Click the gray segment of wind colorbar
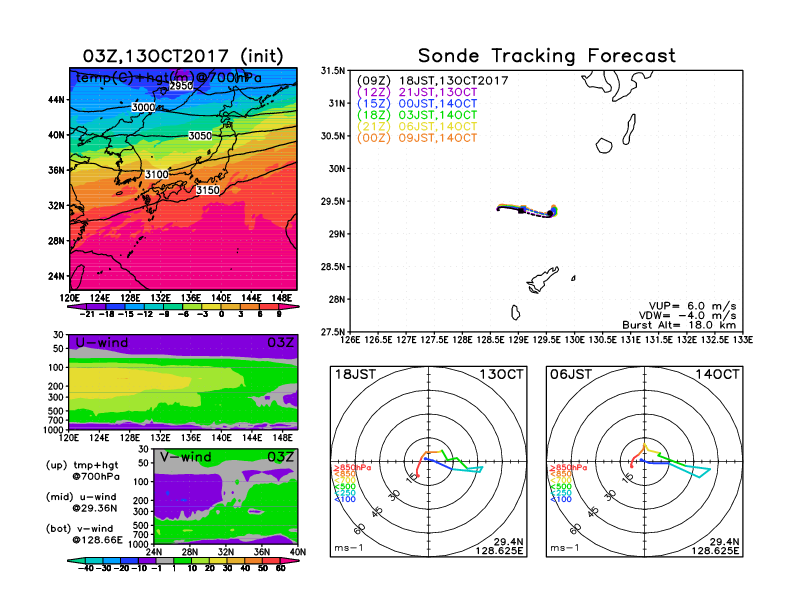The width and height of the screenshot is (792, 612). 165,561
